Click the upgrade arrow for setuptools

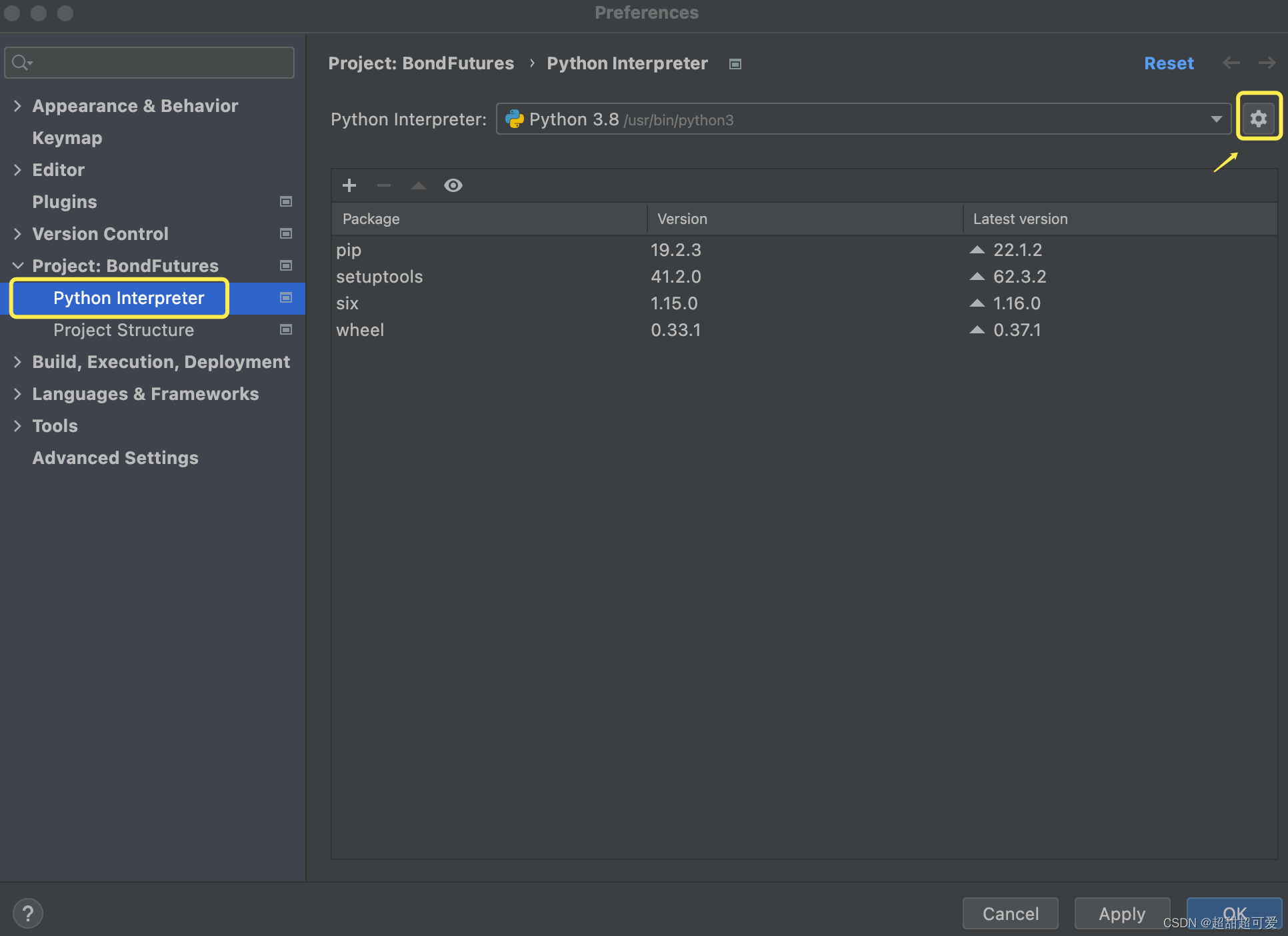(x=977, y=277)
